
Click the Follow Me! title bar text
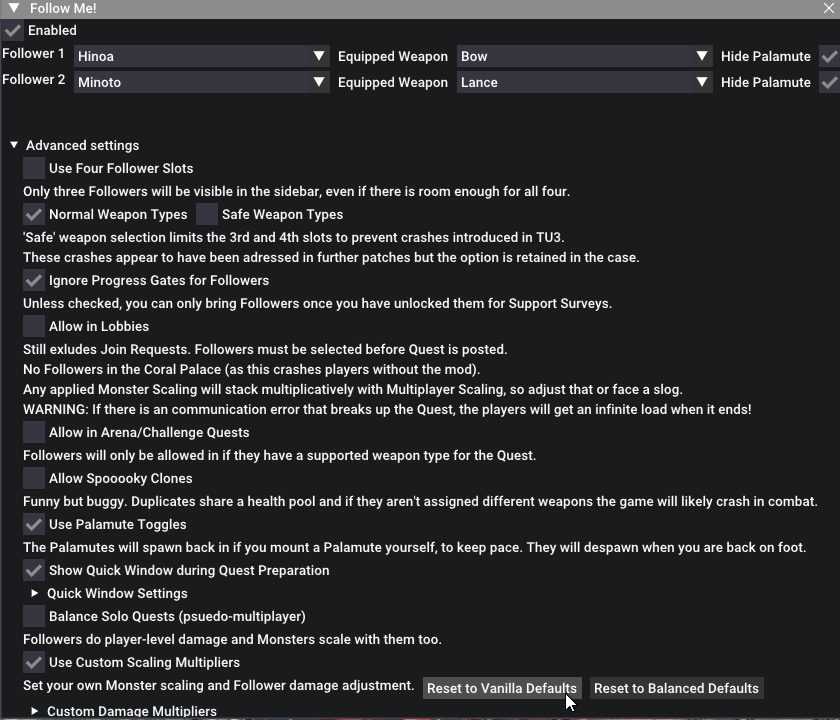tap(63, 8)
